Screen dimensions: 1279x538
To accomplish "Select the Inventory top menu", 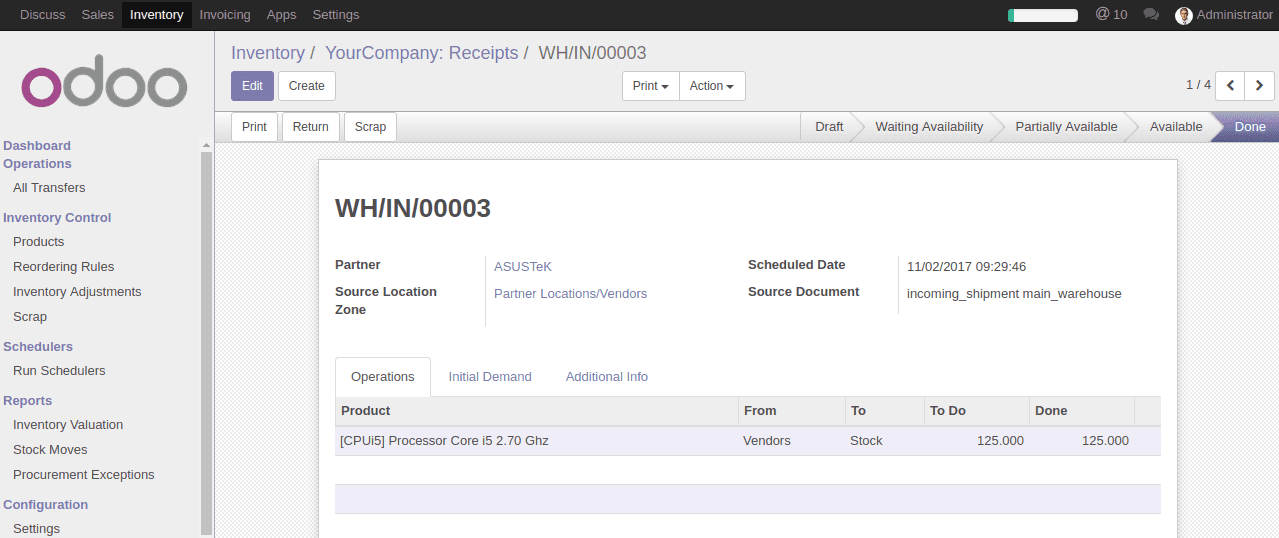I will pos(157,15).
